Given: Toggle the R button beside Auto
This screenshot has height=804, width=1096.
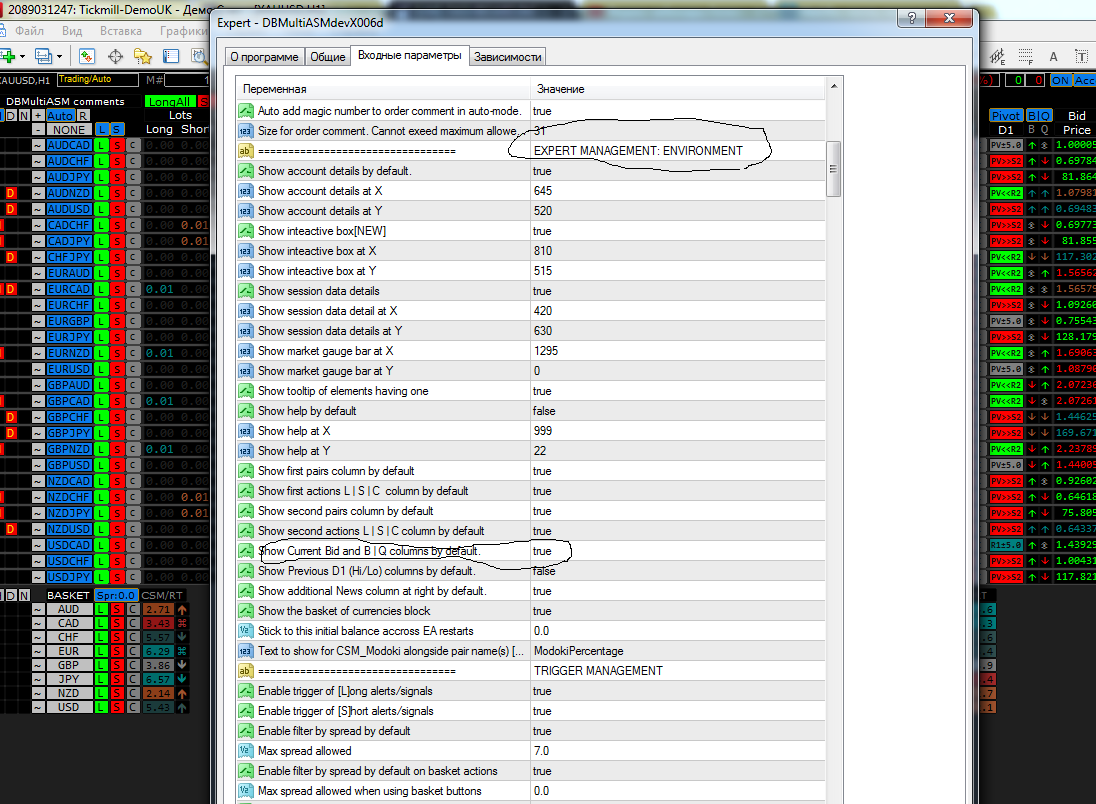Looking at the screenshot, I should [83, 116].
